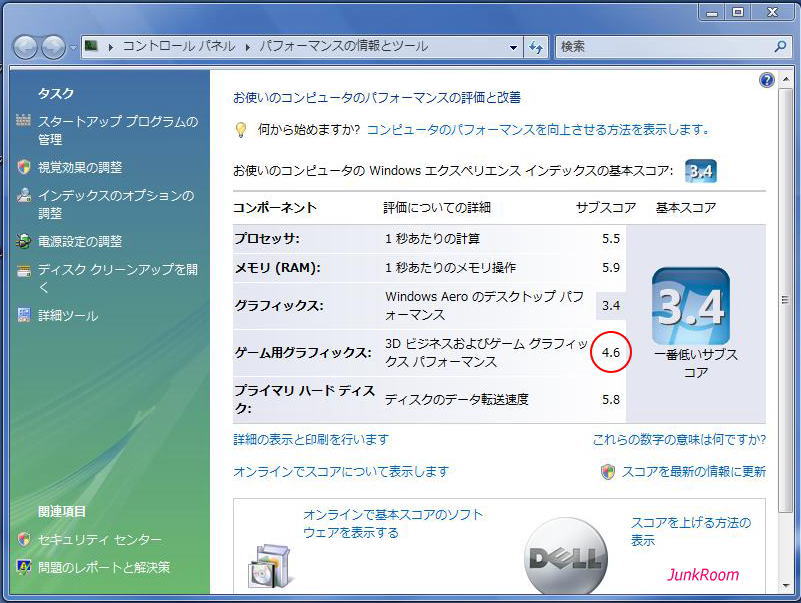
Task: Open 電源設定の調整 task link
Action: pos(80,241)
